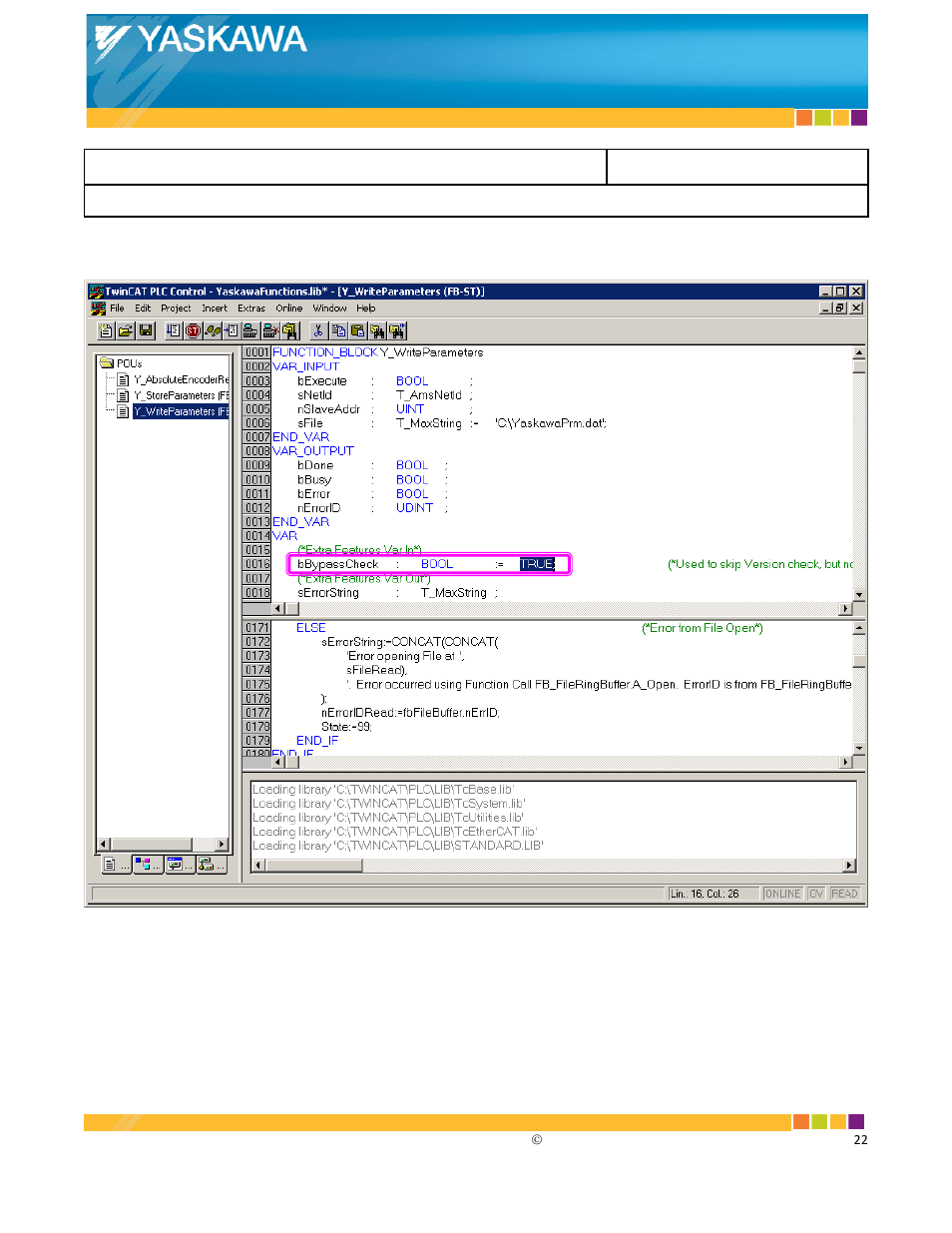Click the 'Error from File Open' comment
952x1233 pixels.
(703, 628)
